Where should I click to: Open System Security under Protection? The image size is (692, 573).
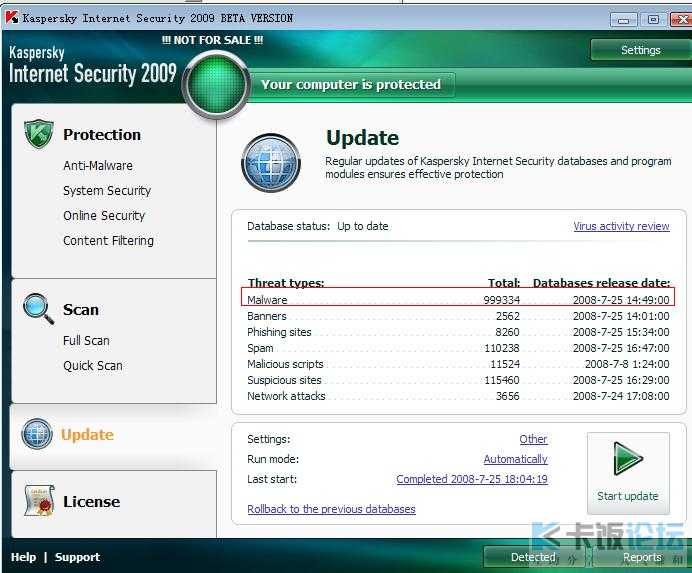(107, 191)
